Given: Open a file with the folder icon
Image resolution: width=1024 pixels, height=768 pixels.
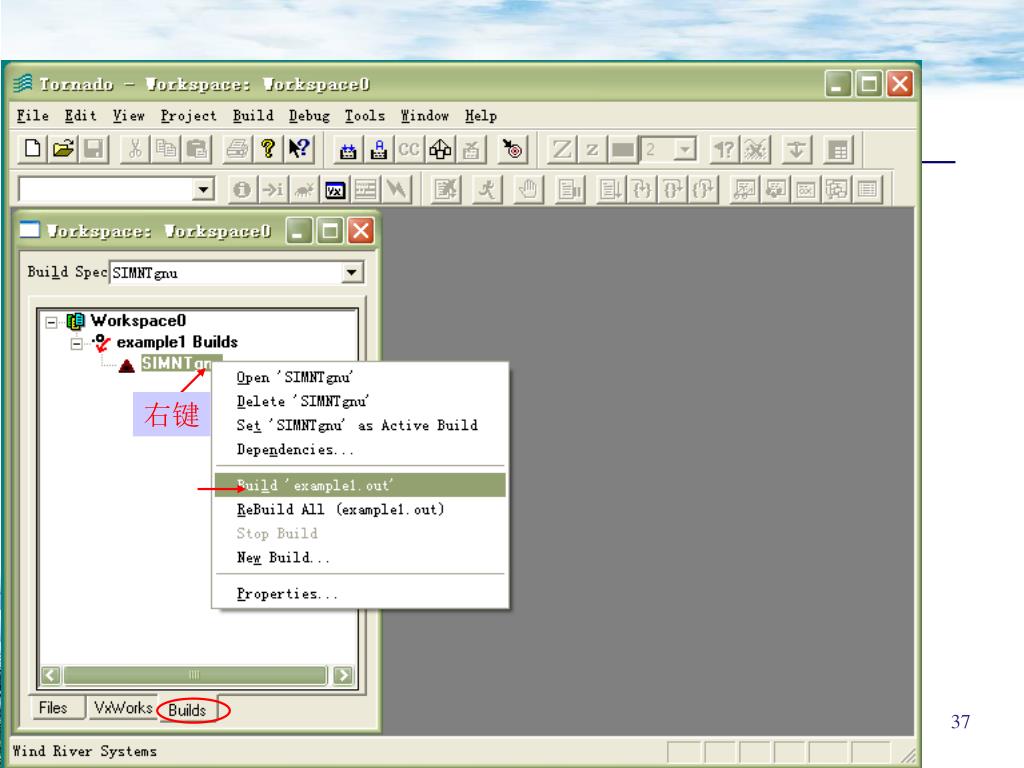Looking at the screenshot, I should tap(63, 150).
